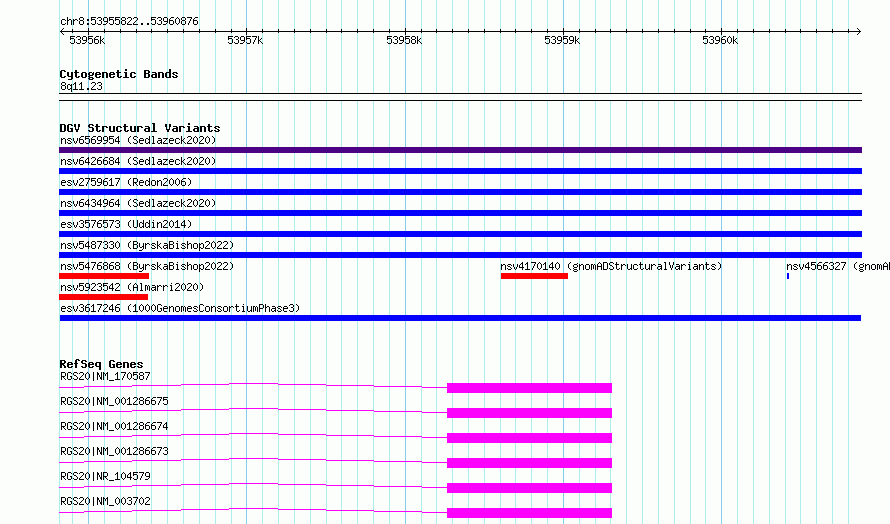This screenshot has height=524, width=890.
Task: Click the small blue nsv4566327 marker
Action: coord(788,276)
